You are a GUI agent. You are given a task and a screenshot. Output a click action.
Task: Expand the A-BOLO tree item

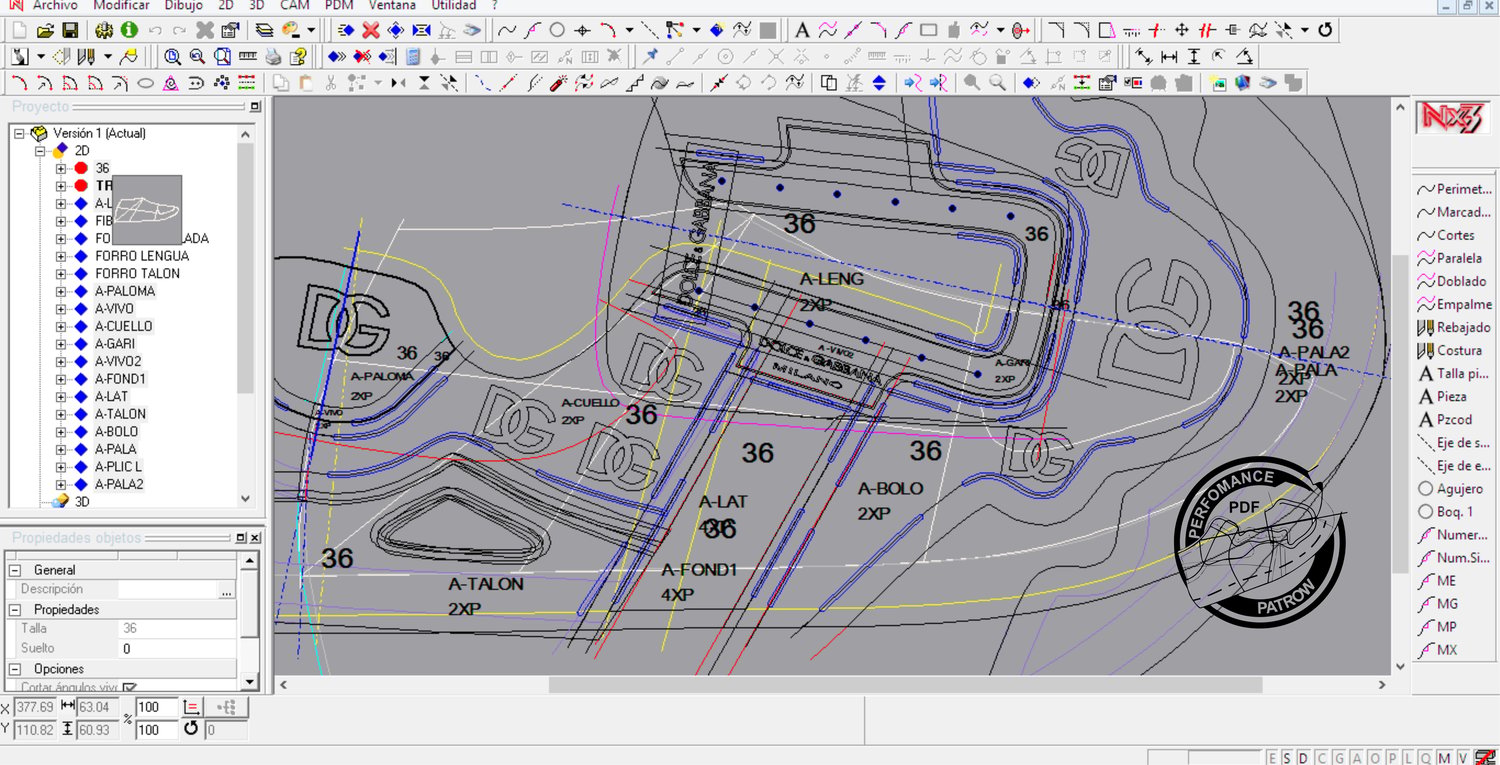tap(61, 432)
